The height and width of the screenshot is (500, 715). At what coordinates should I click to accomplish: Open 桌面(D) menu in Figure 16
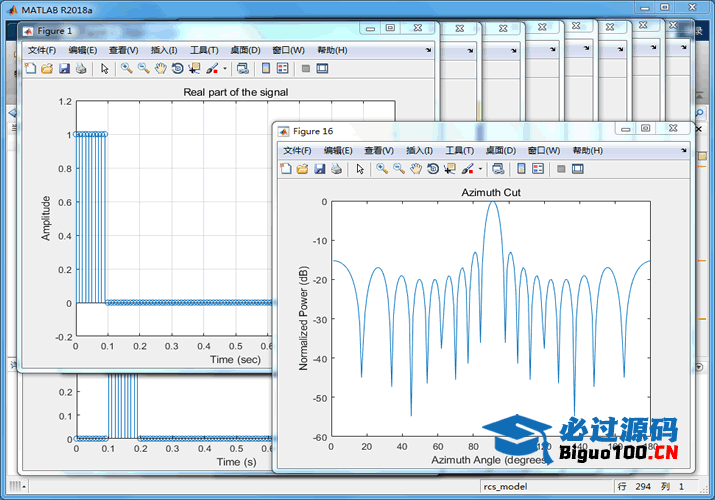[x=501, y=150]
